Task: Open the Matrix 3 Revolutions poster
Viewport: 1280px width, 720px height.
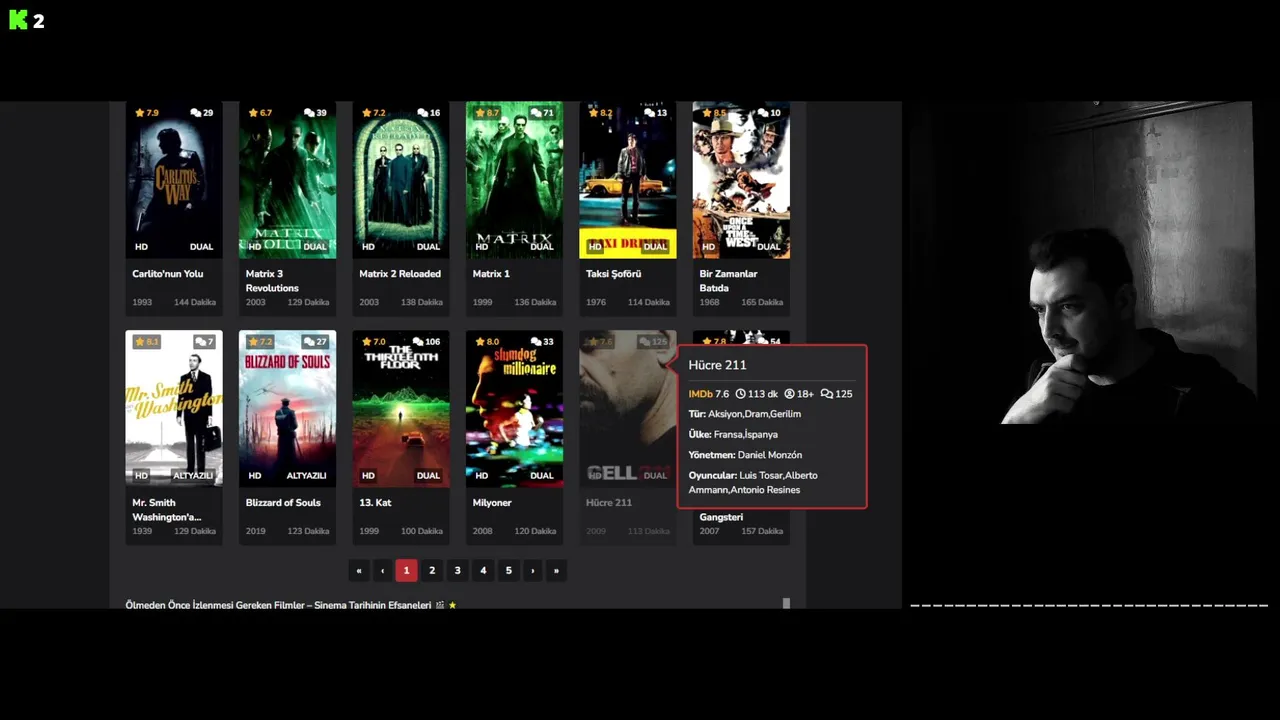Action: pos(287,180)
